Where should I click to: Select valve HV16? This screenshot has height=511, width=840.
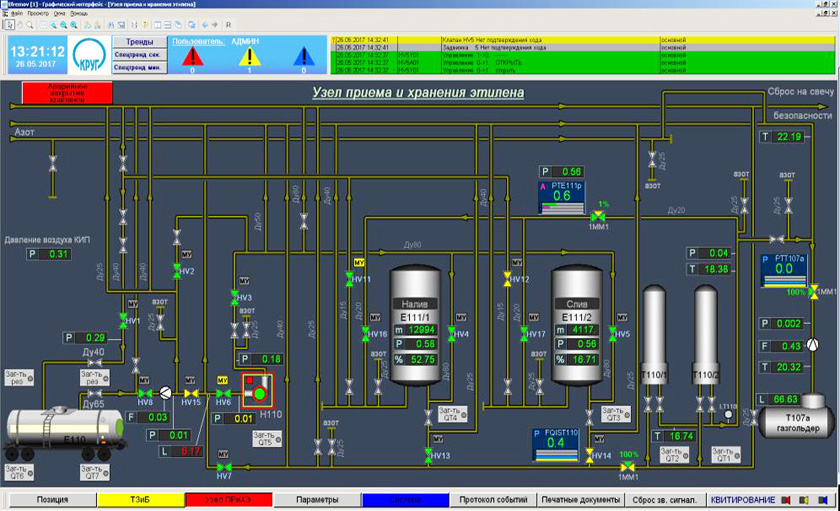coord(365,334)
